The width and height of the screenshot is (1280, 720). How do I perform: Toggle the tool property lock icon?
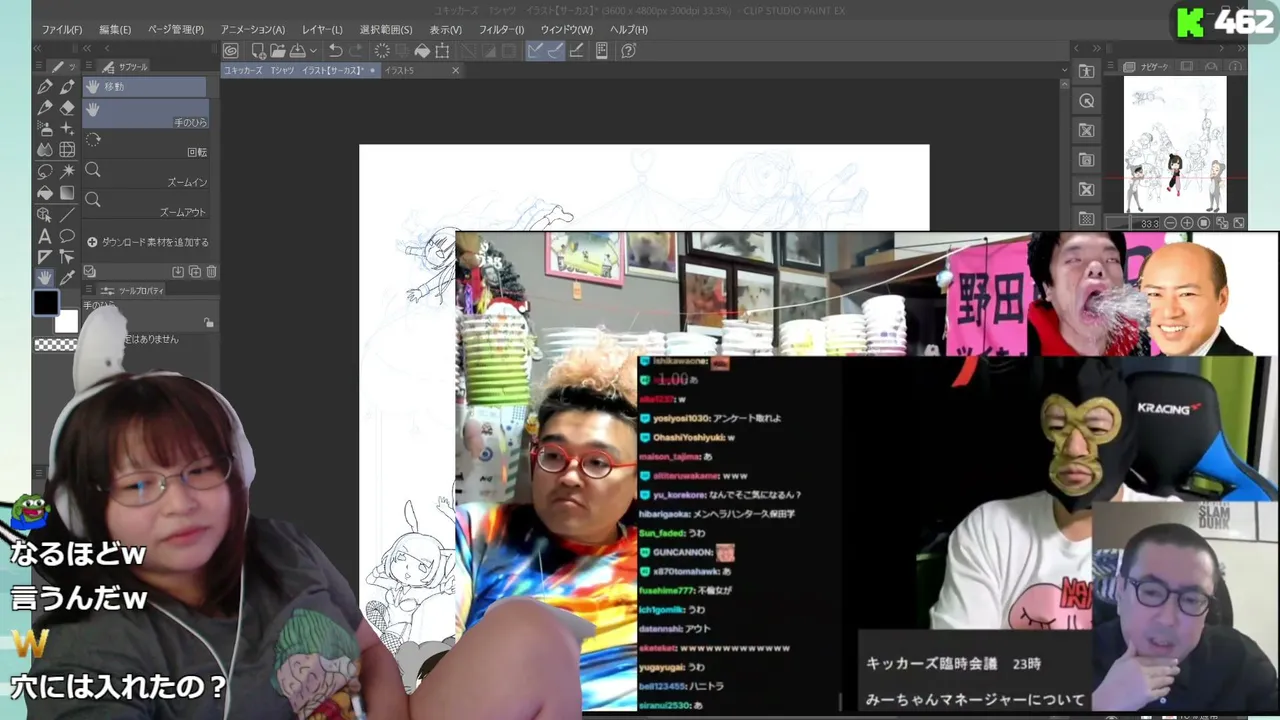pos(208,323)
